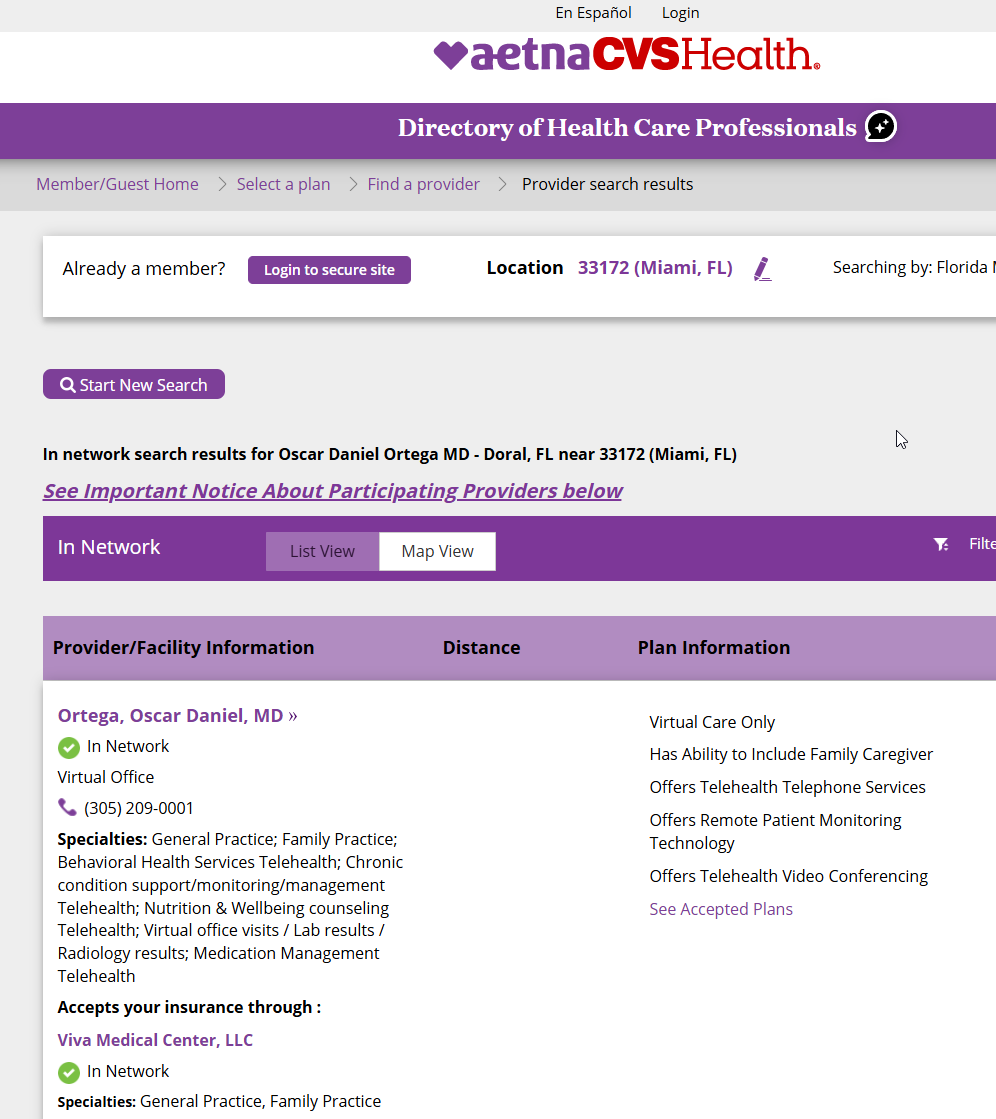This screenshot has height=1119, width=996.
Task: Click the phone icon beside (305) 209-0001
Action: click(x=67, y=807)
